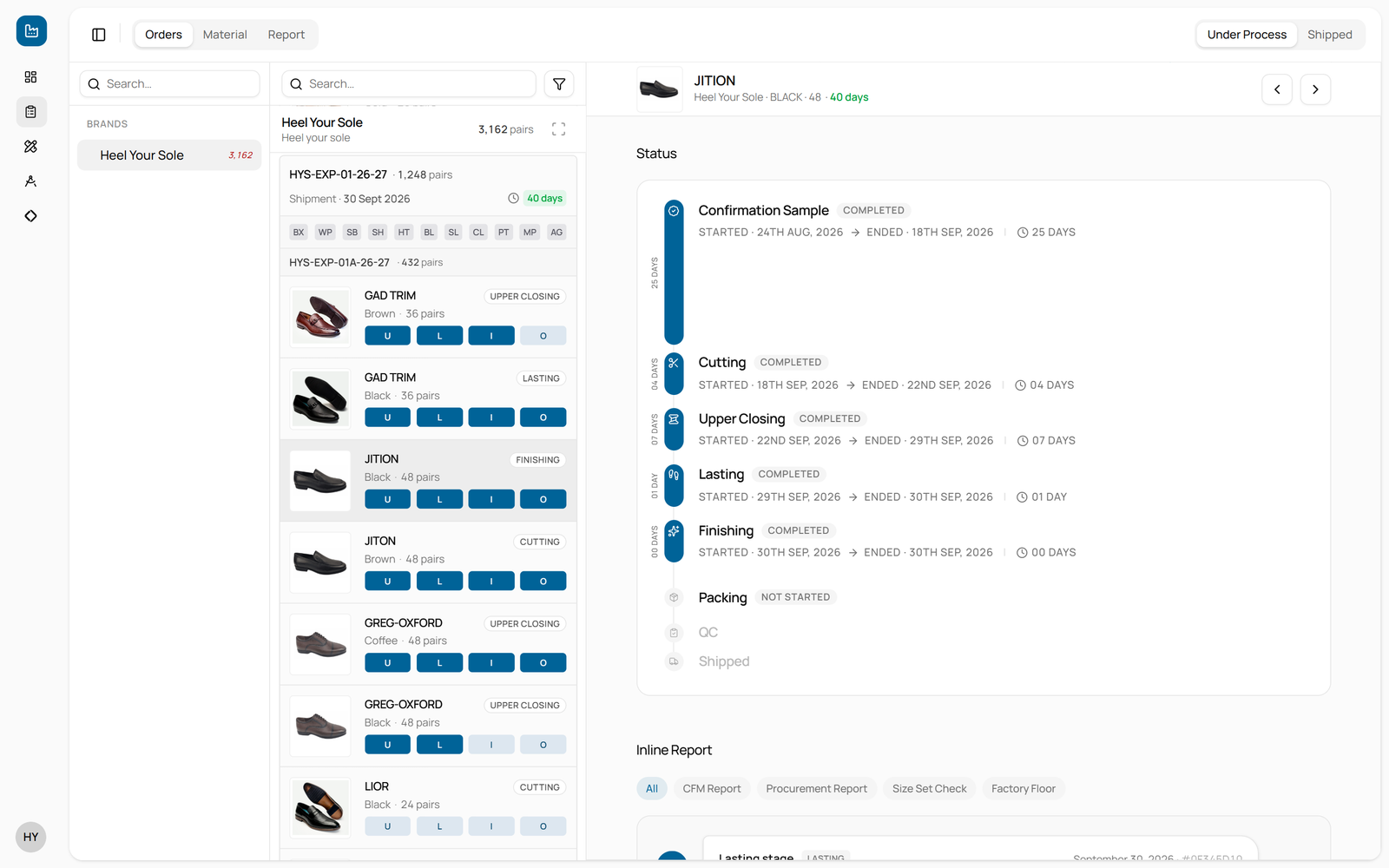
Task: Expand order list to fullscreen icon
Action: (559, 129)
